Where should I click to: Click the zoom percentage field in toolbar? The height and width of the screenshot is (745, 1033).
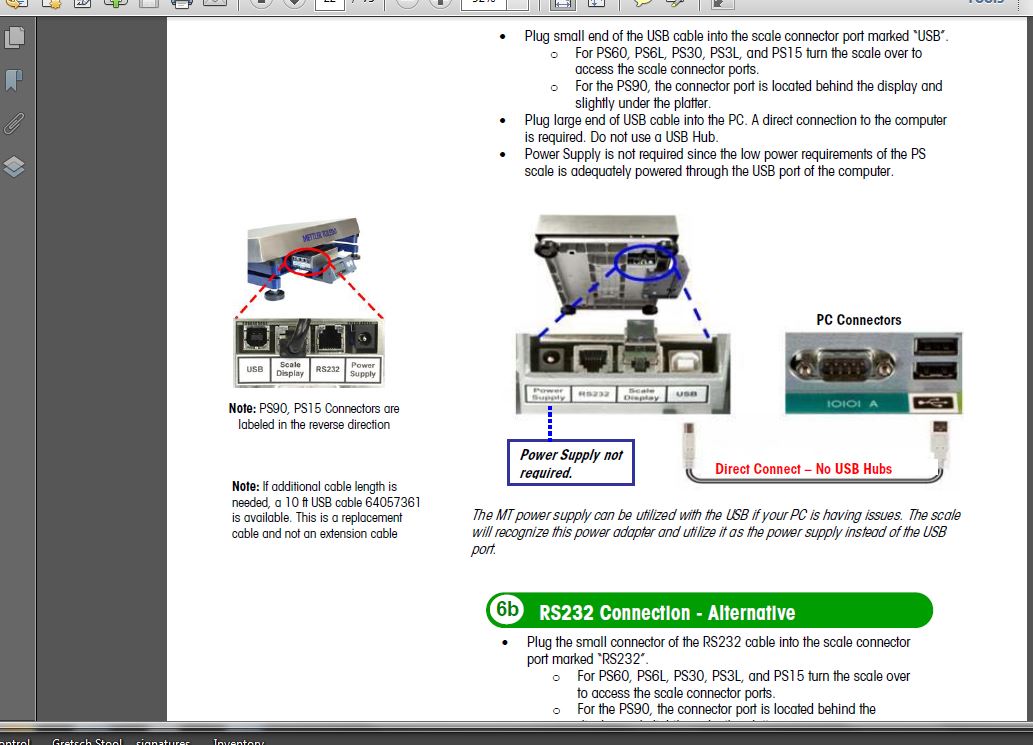coord(484,3)
